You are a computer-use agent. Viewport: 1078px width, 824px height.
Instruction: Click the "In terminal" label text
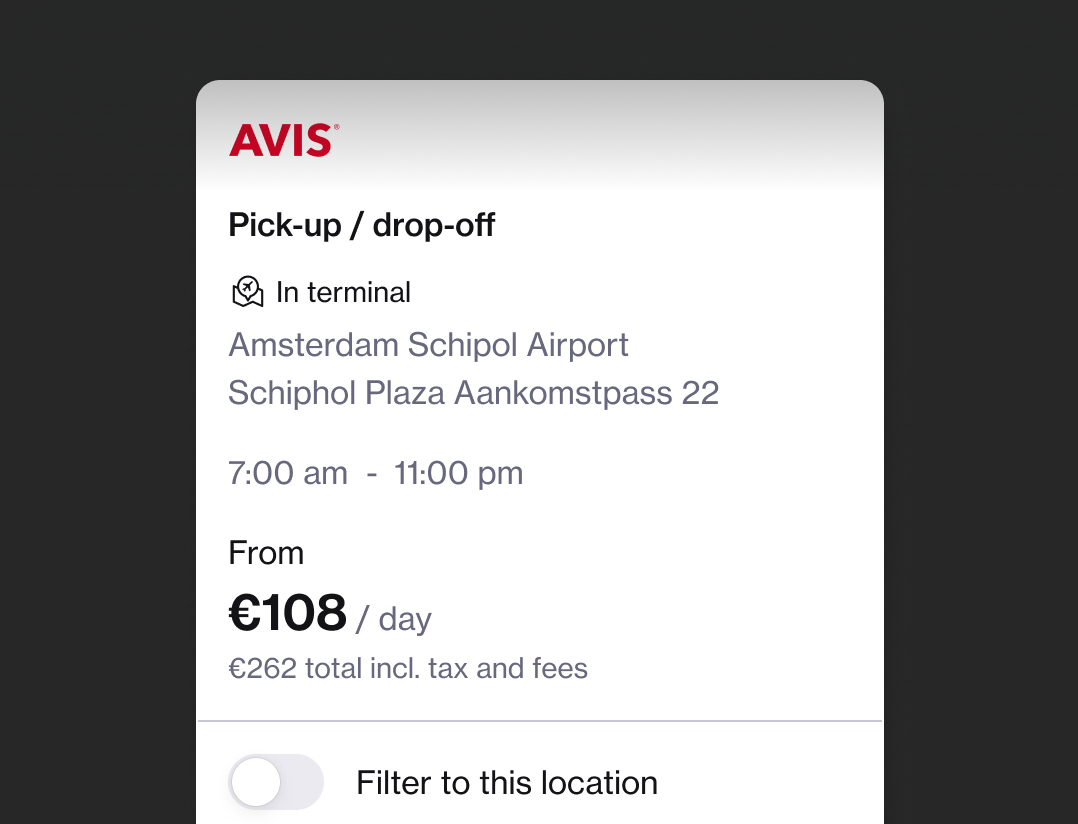pyautogui.click(x=343, y=292)
